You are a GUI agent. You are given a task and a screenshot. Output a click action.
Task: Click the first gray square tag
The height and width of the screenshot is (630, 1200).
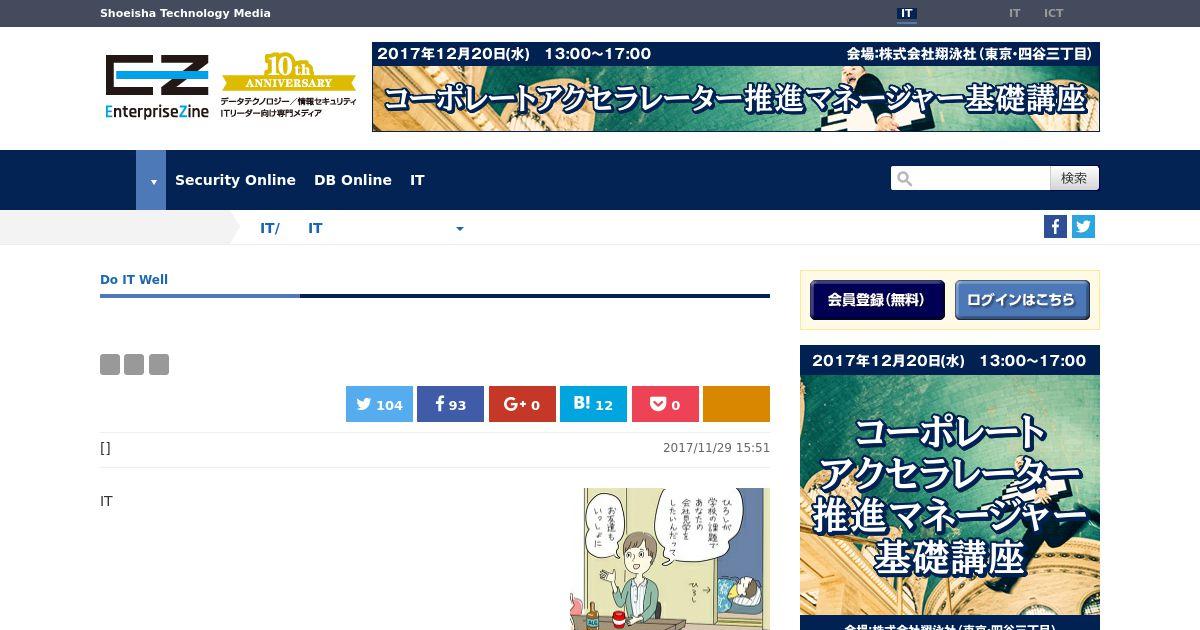coord(110,364)
